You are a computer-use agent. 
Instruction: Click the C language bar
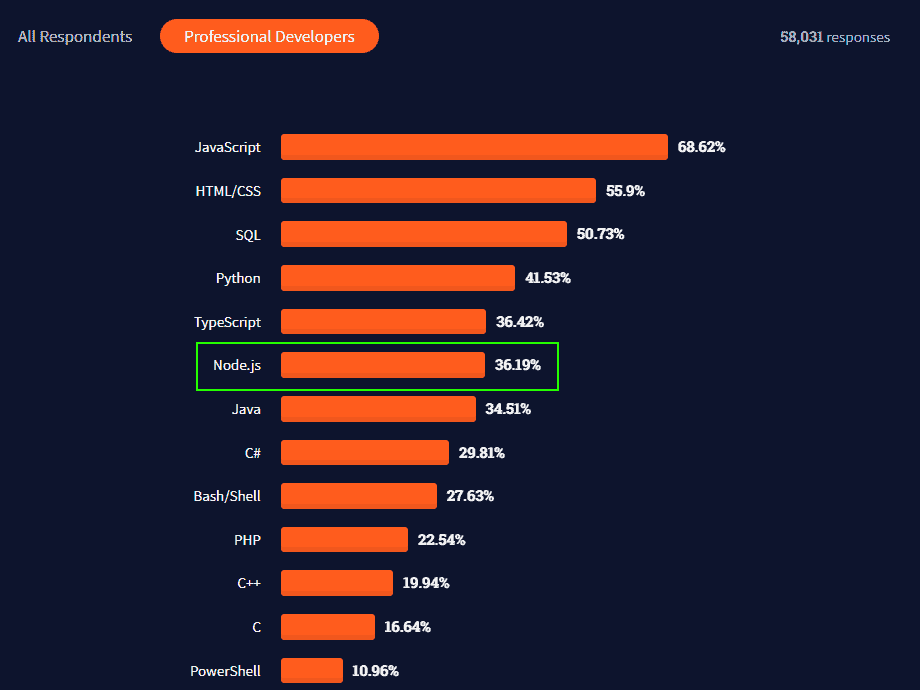point(327,626)
